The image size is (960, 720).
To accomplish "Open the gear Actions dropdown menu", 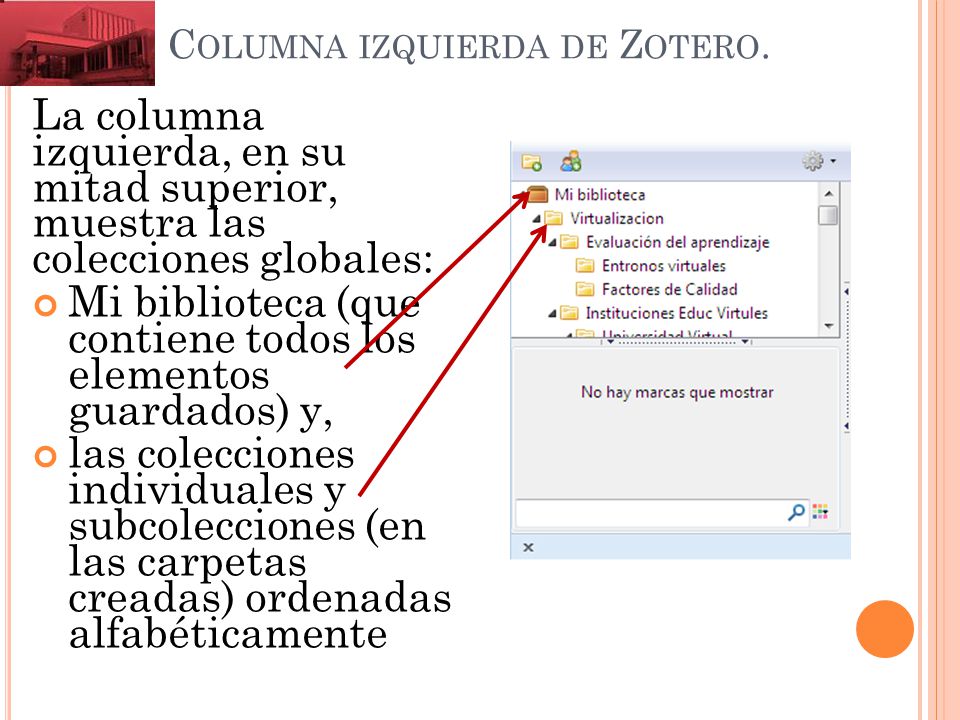I will tap(819, 161).
